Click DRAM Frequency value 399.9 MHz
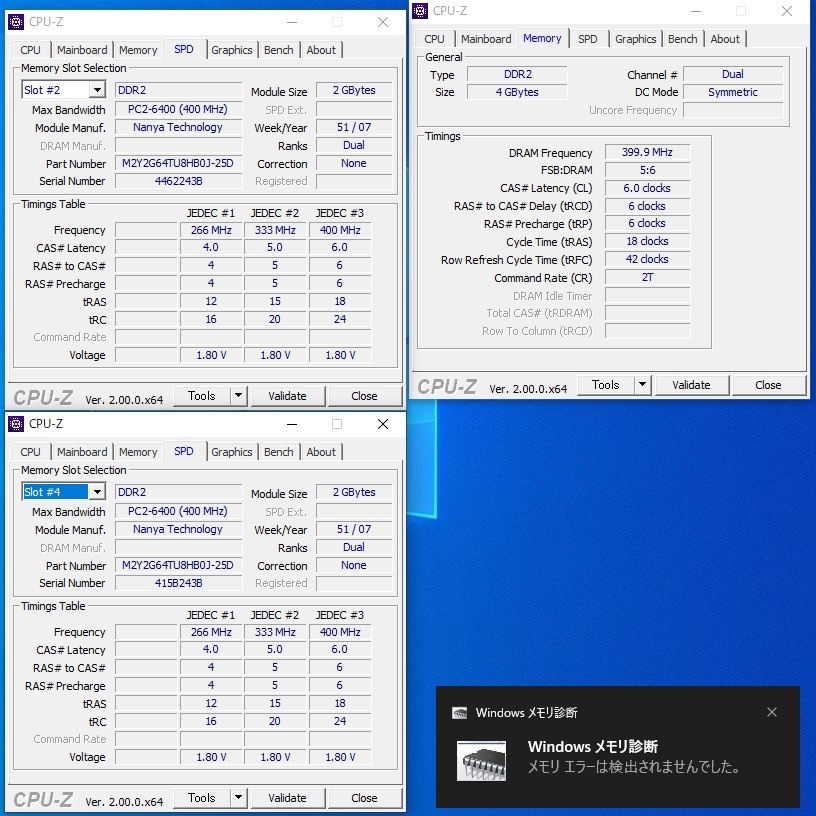This screenshot has height=816, width=816. click(x=647, y=152)
